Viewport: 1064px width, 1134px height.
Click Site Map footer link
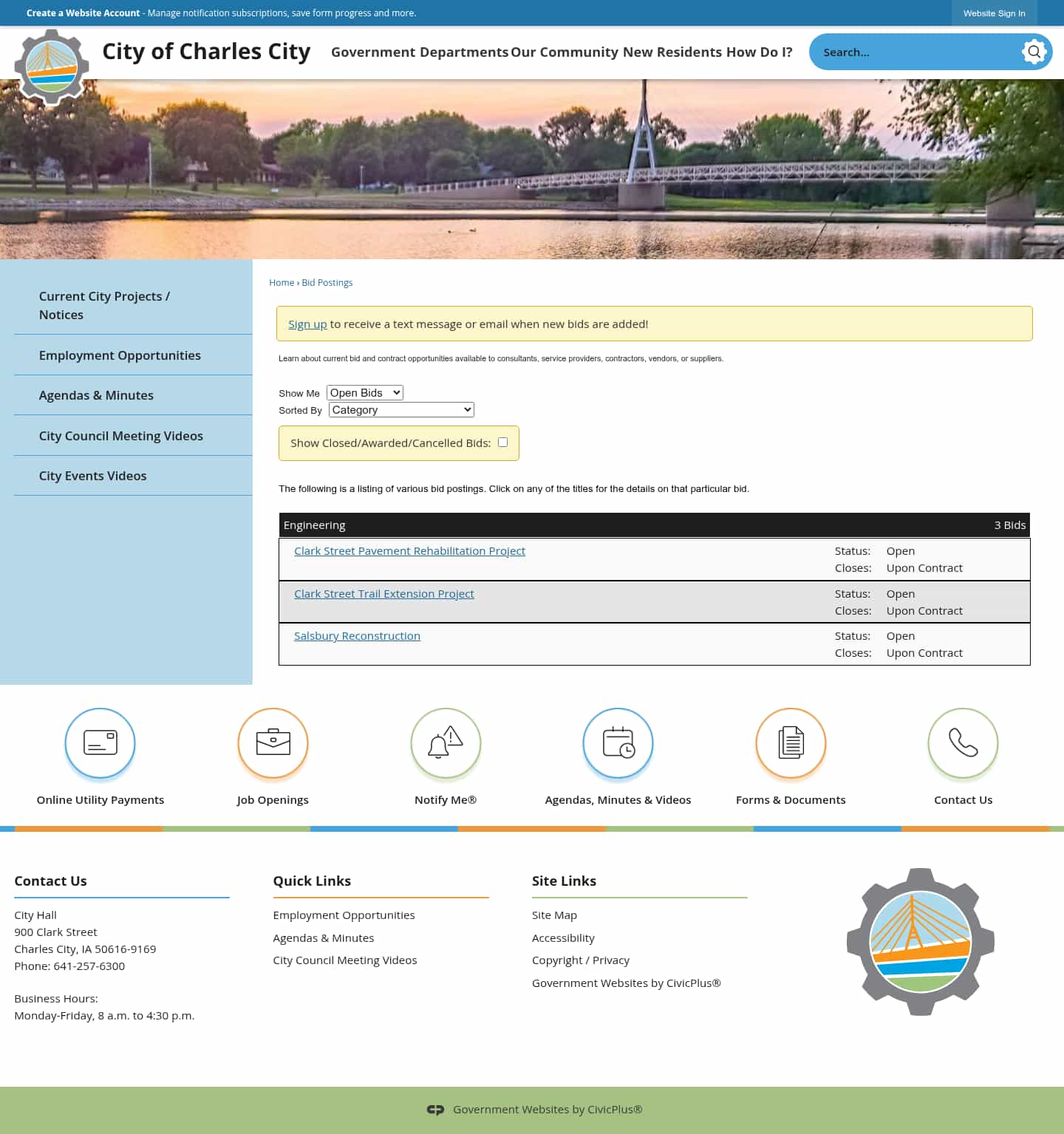coord(554,915)
